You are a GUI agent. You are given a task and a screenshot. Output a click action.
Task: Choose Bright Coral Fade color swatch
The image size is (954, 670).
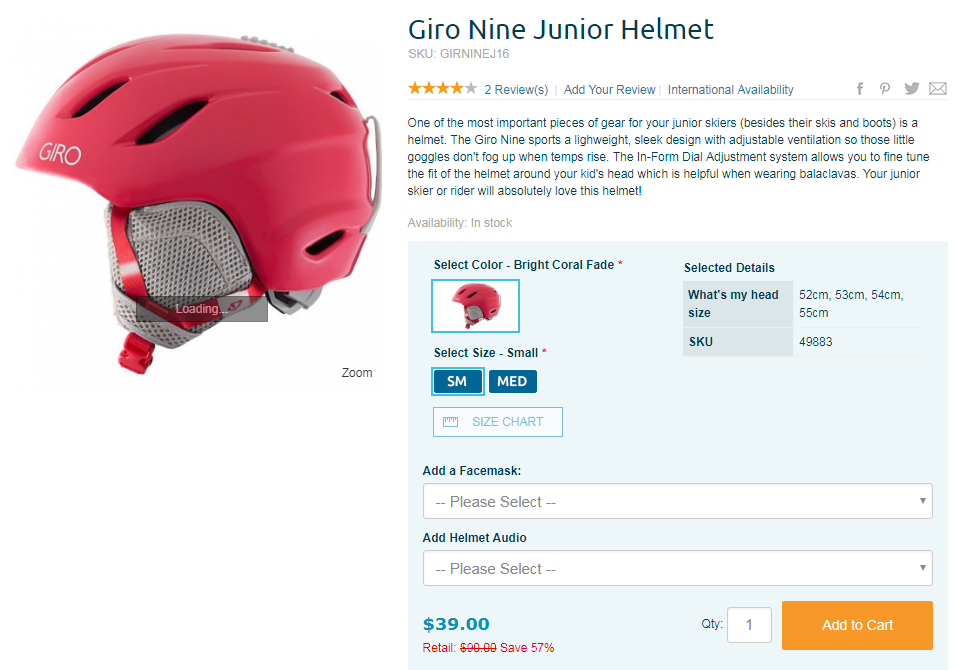475,306
